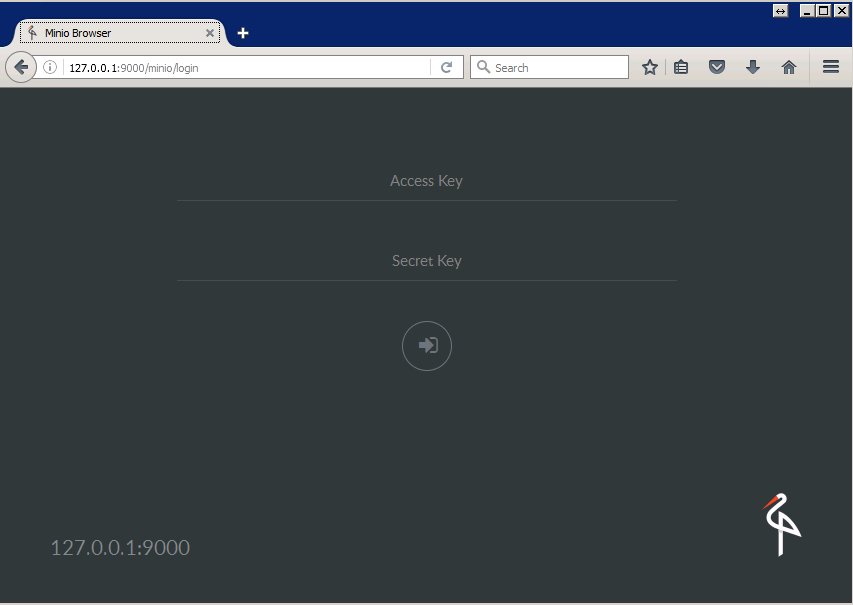Focus the Access Key input field
The width and height of the screenshot is (853, 605).
[x=426, y=181]
